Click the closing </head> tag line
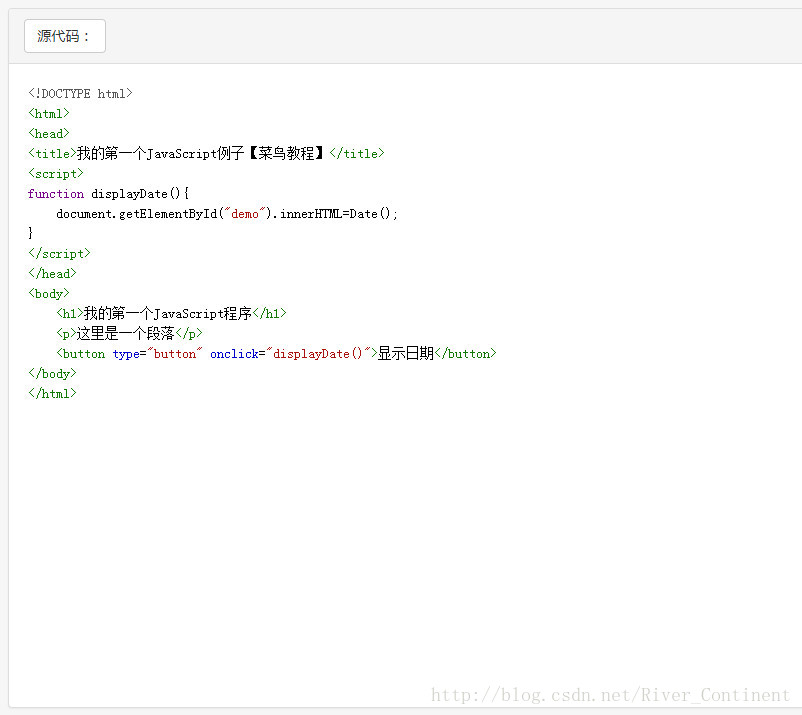This screenshot has height=715, width=802. [x=52, y=274]
